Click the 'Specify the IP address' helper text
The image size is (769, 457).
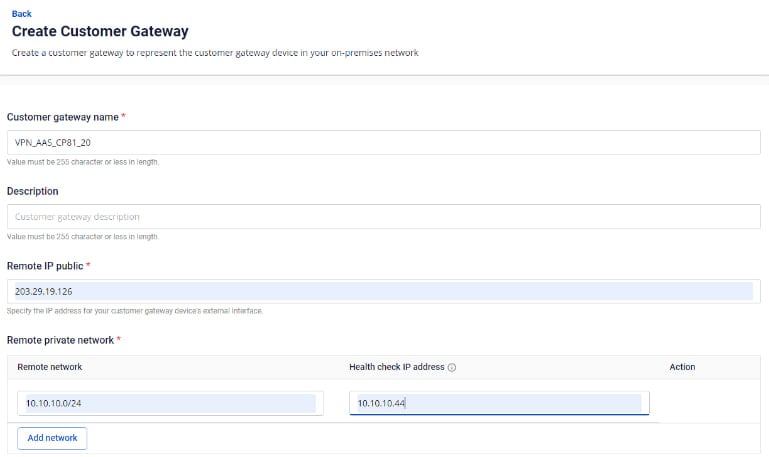tap(135, 311)
